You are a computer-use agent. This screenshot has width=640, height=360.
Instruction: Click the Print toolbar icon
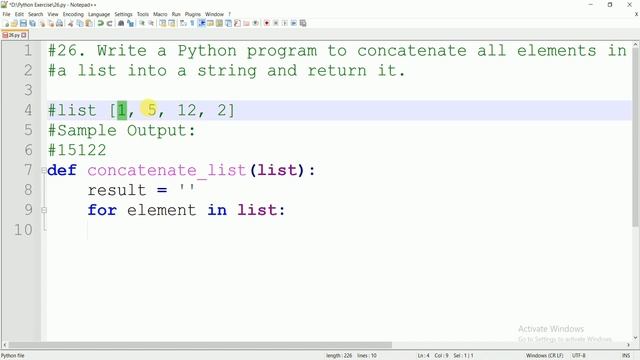(x=60, y=23)
